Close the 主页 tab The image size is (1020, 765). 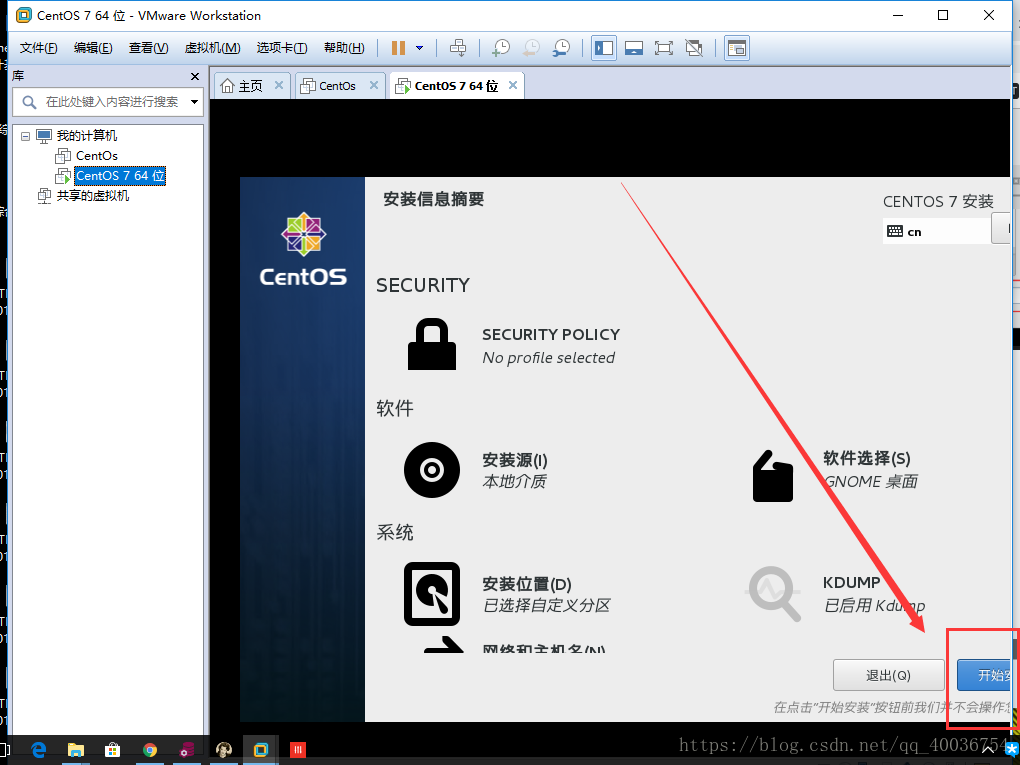278,85
